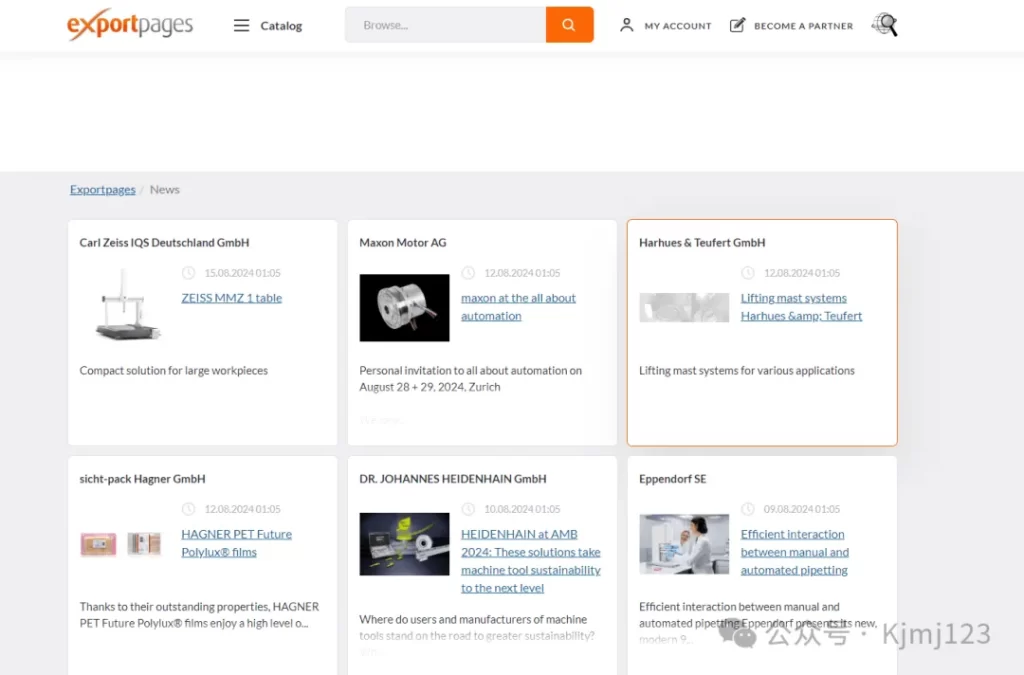Open Lifting mast systems Harhues & Teufert link
Viewport: 1024px width, 675px height.
[x=801, y=307]
